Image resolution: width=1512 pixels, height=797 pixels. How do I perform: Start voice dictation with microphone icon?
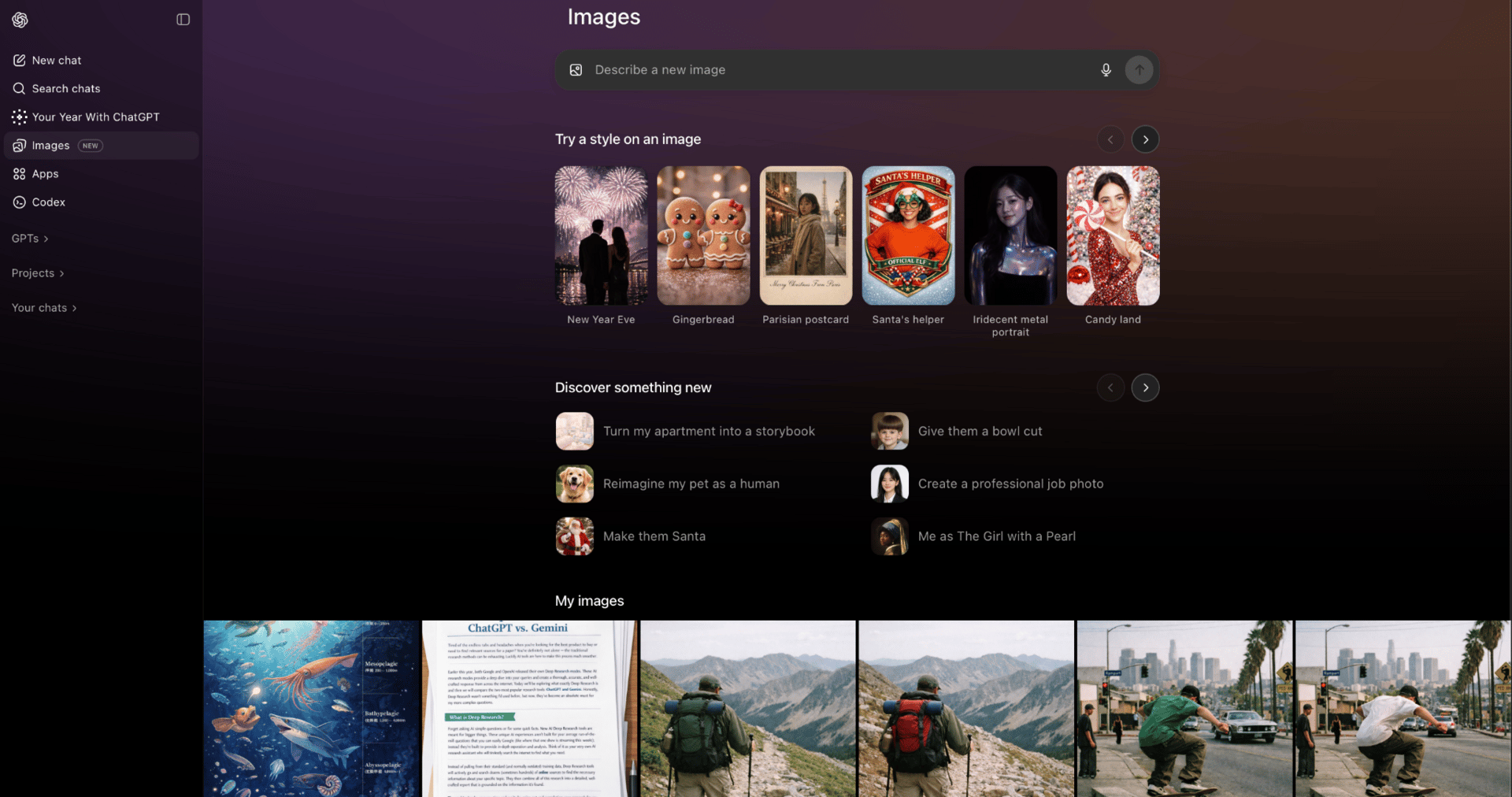click(x=1106, y=70)
